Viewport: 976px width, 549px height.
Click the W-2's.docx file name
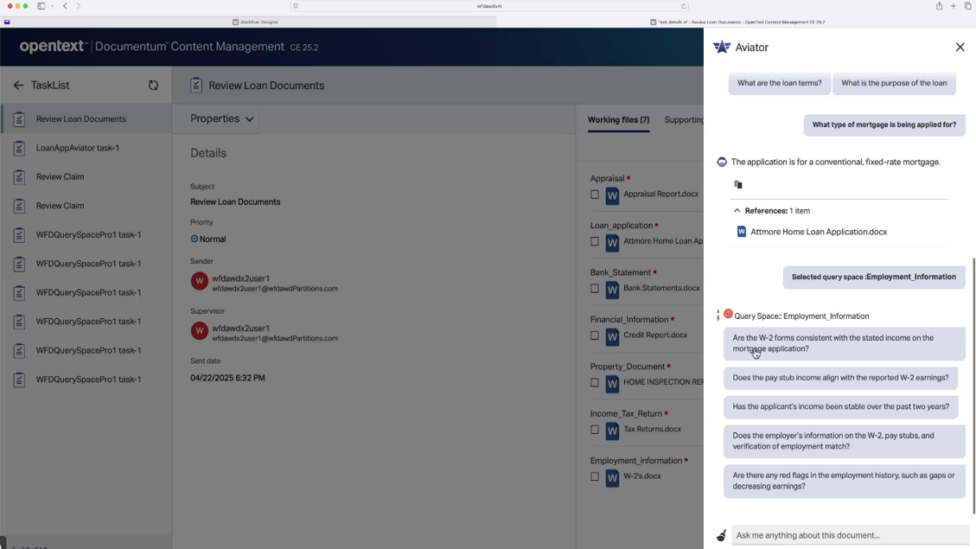tap(642, 476)
